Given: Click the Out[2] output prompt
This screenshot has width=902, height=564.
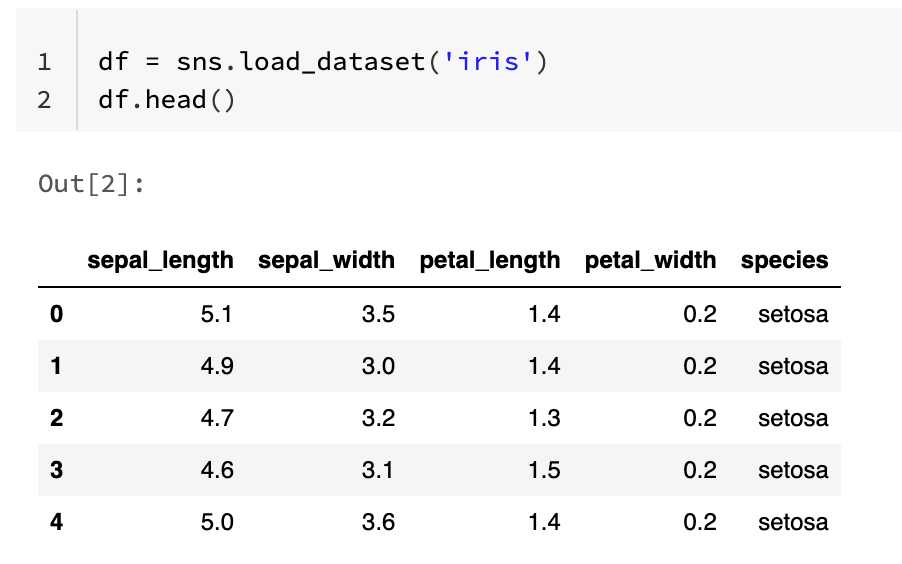Looking at the screenshot, I should point(91,184).
